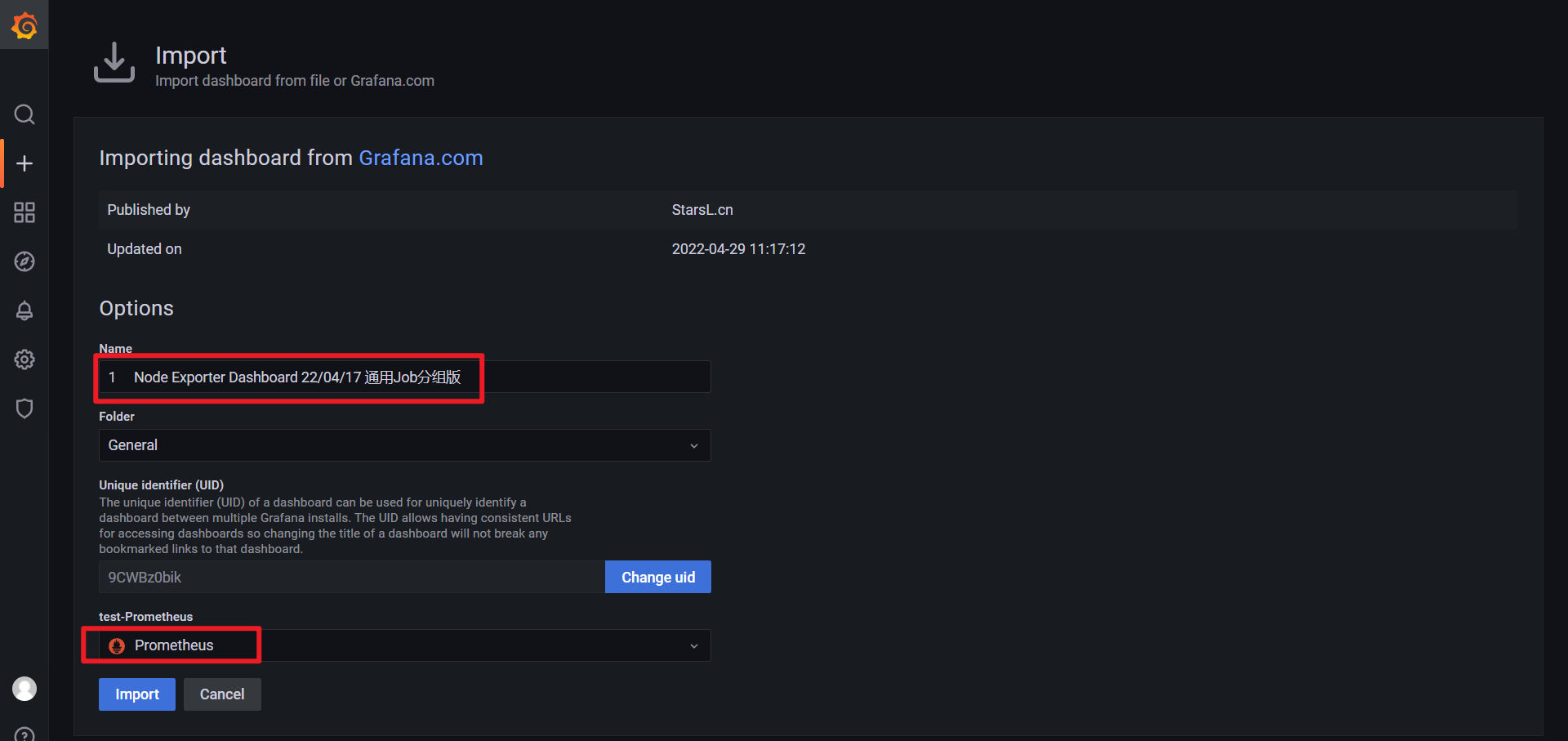Open the Alerting bell icon
Image resolution: width=1568 pixels, height=741 pixels.
click(24, 310)
